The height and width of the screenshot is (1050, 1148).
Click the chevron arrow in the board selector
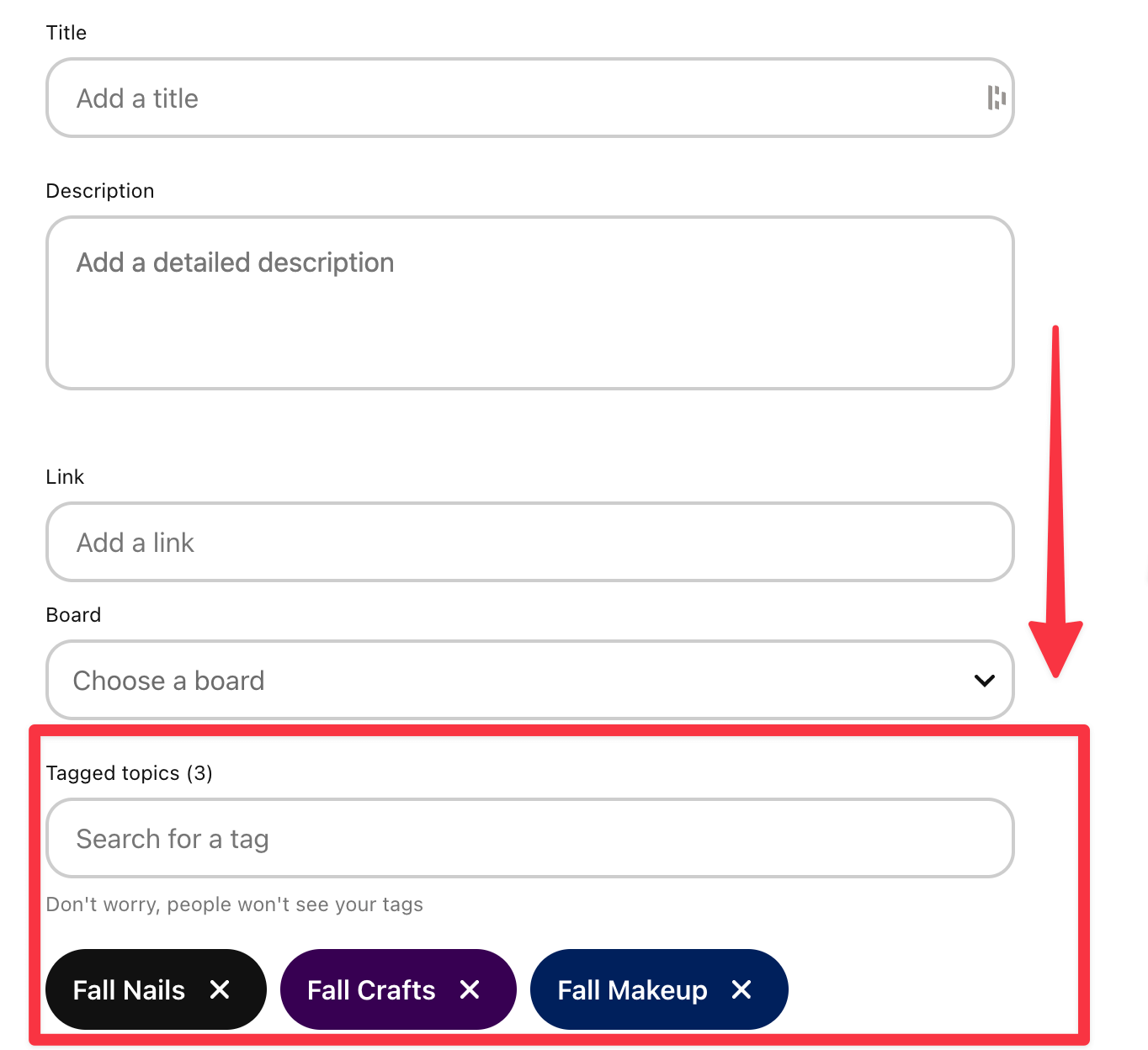(984, 680)
